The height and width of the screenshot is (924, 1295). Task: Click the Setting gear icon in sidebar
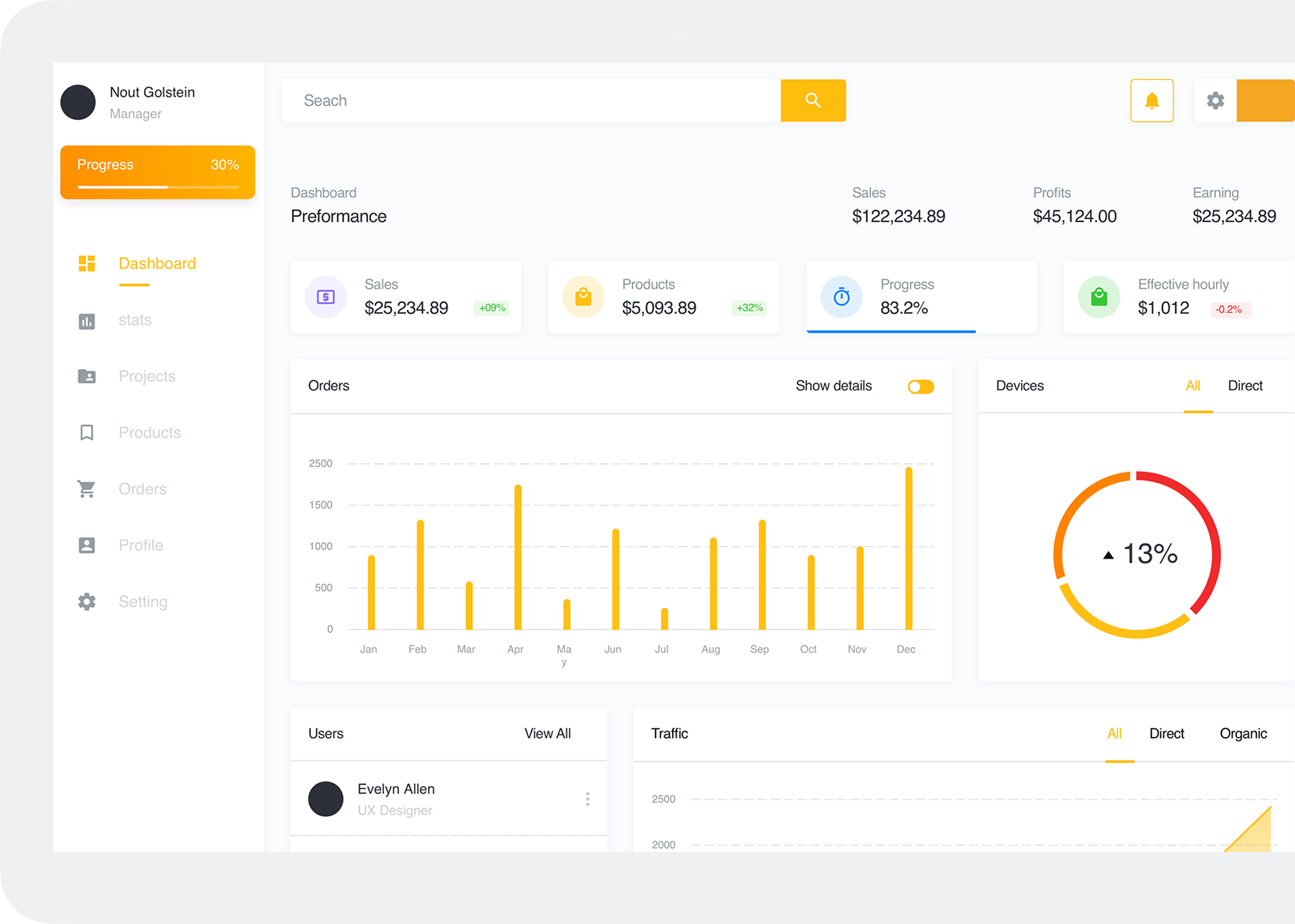[87, 602]
